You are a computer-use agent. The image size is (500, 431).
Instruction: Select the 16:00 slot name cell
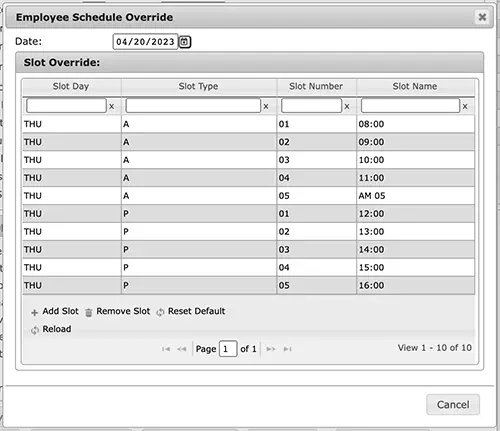click(x=415, y=286)
